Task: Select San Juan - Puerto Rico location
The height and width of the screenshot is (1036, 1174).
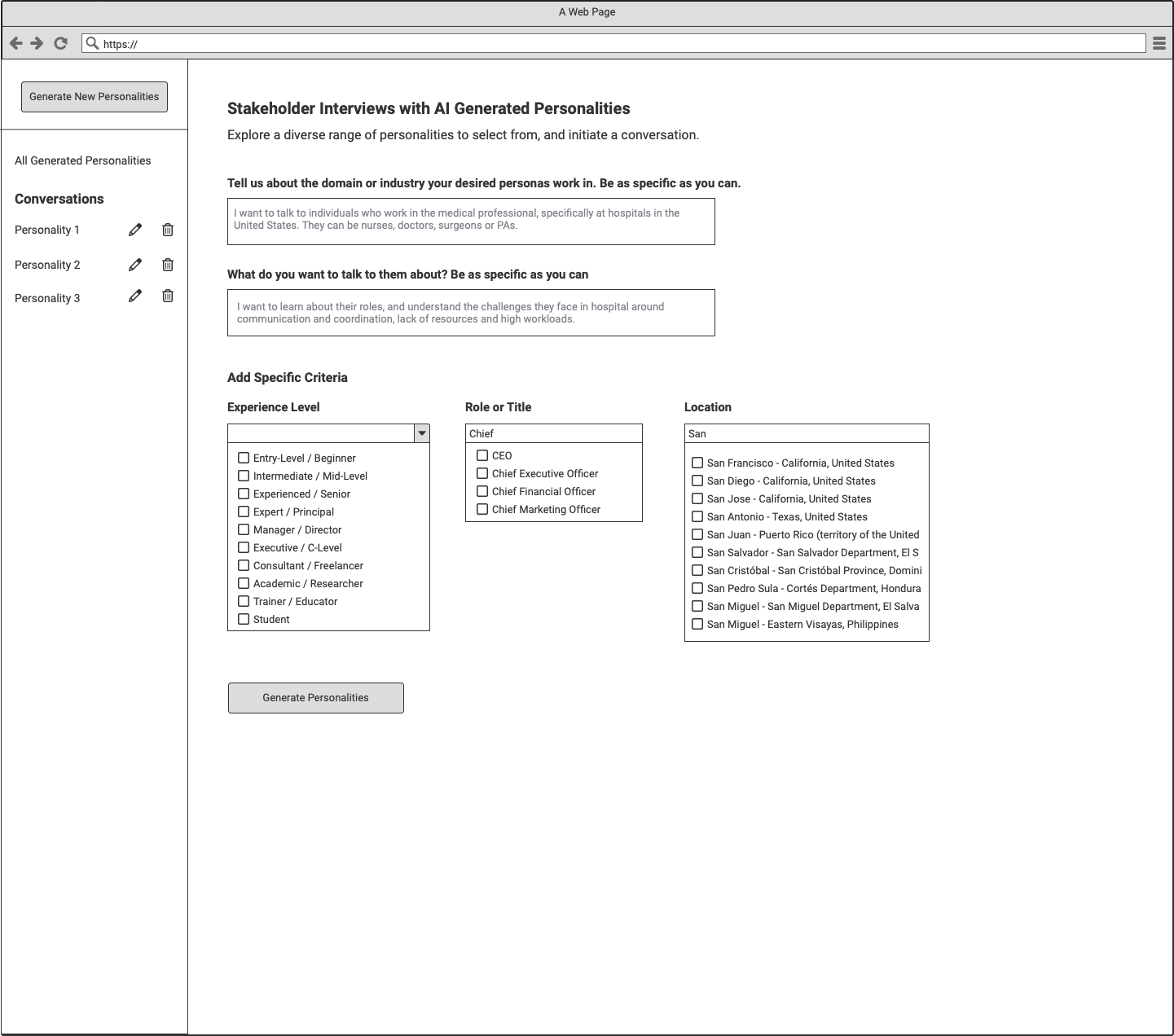Action: 697,534
